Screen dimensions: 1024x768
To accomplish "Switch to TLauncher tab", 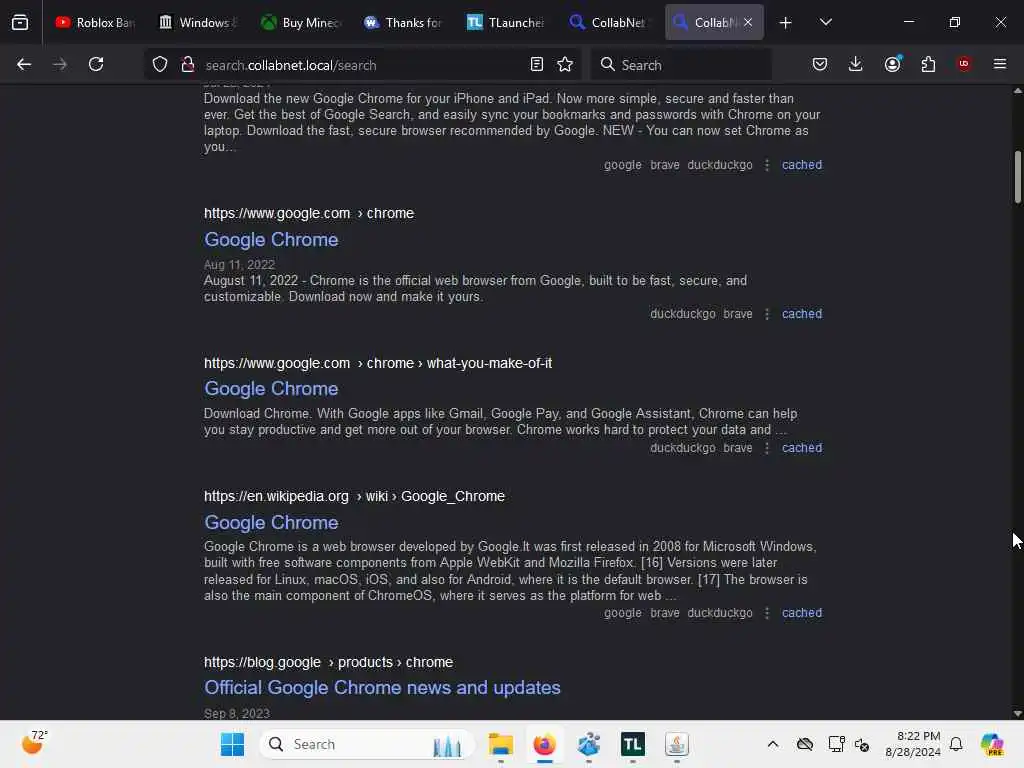I will [507, 23].
